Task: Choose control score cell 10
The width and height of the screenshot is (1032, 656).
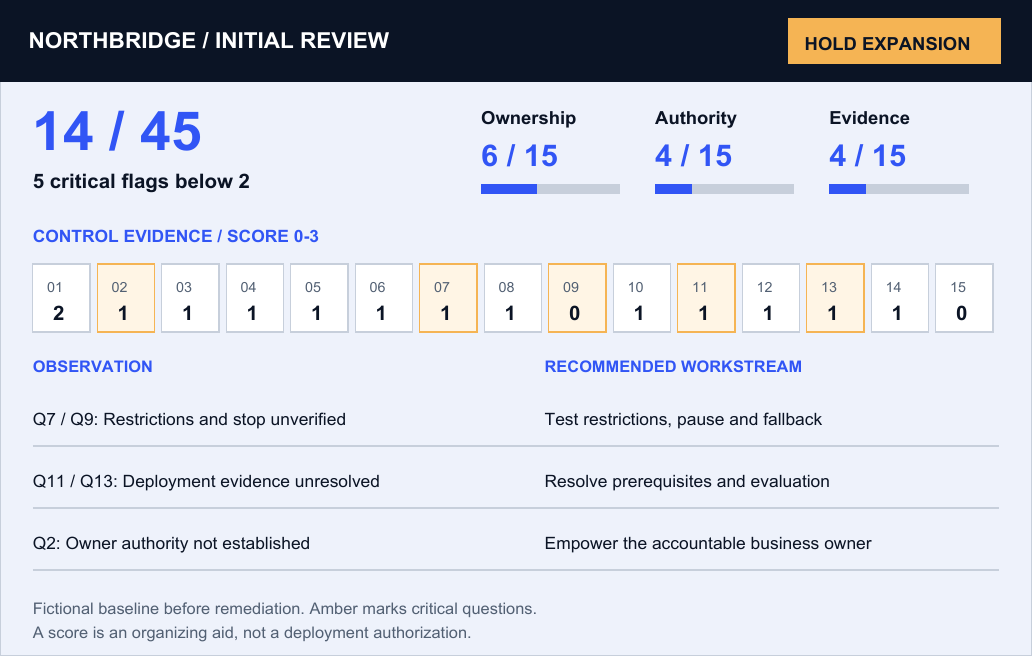Action: coord(642,298)
